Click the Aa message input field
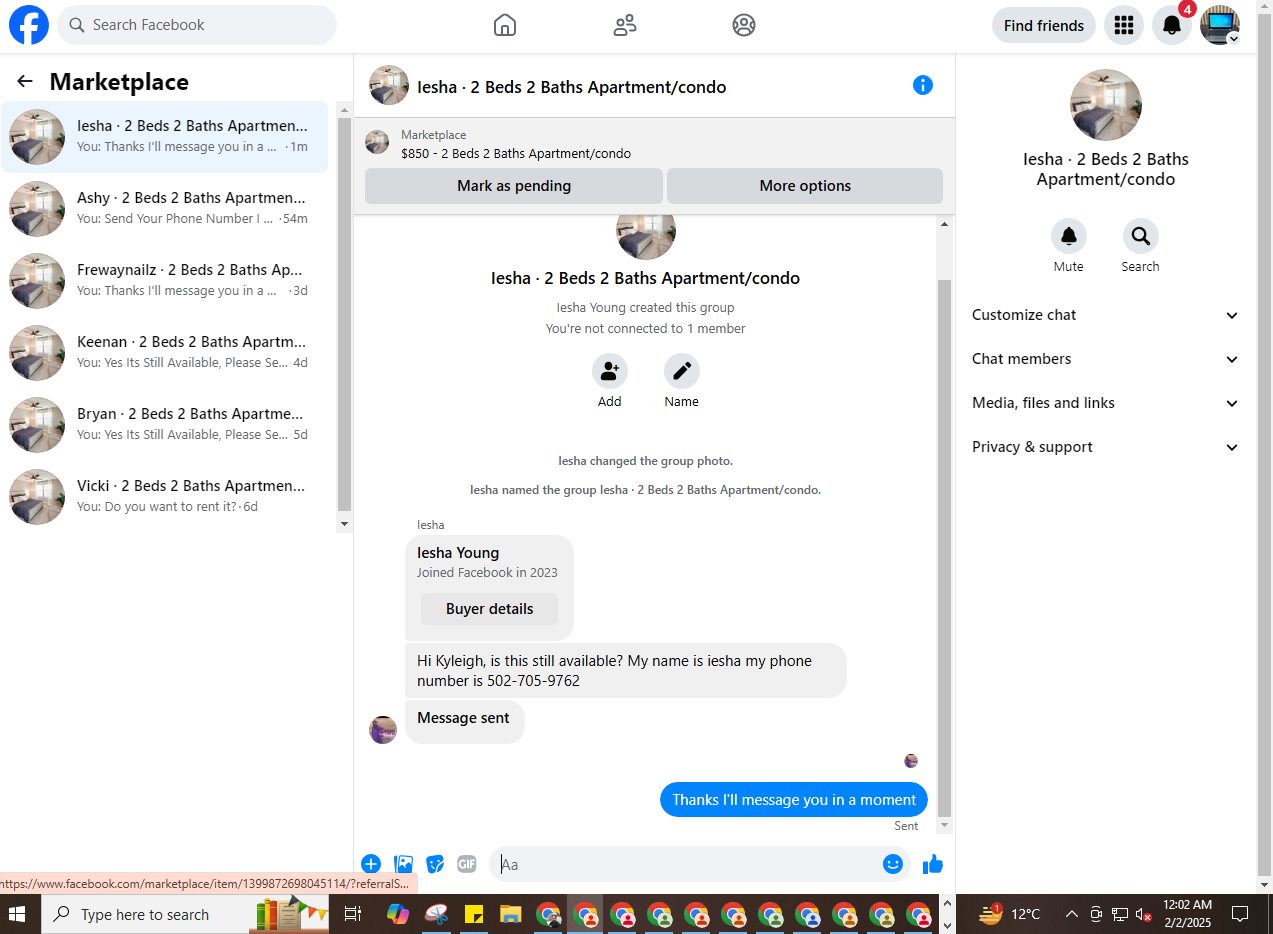This screenshot has height=934, width=1273. click(686, 864)
